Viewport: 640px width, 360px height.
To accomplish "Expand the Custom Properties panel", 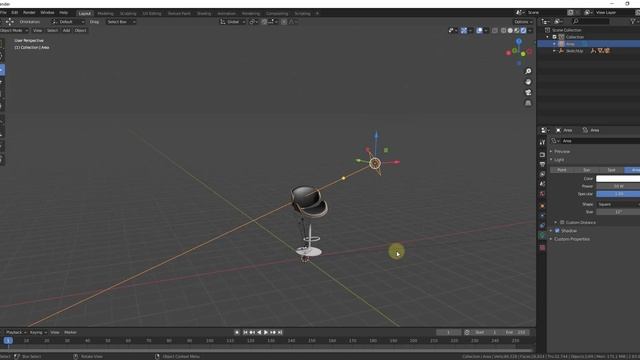I will point(551,239).
